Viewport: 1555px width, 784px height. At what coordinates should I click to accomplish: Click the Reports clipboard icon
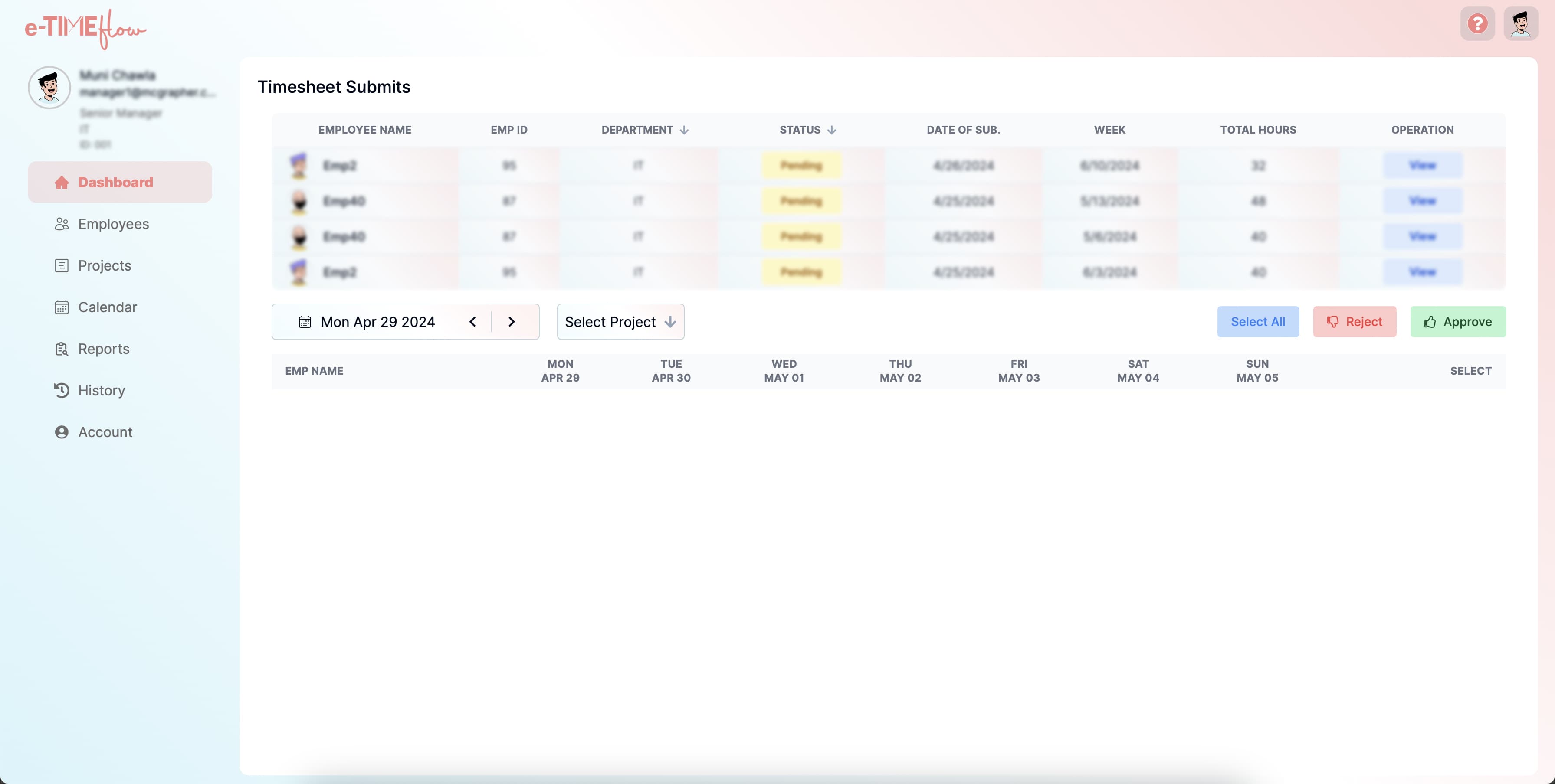[x=62, y=349]
